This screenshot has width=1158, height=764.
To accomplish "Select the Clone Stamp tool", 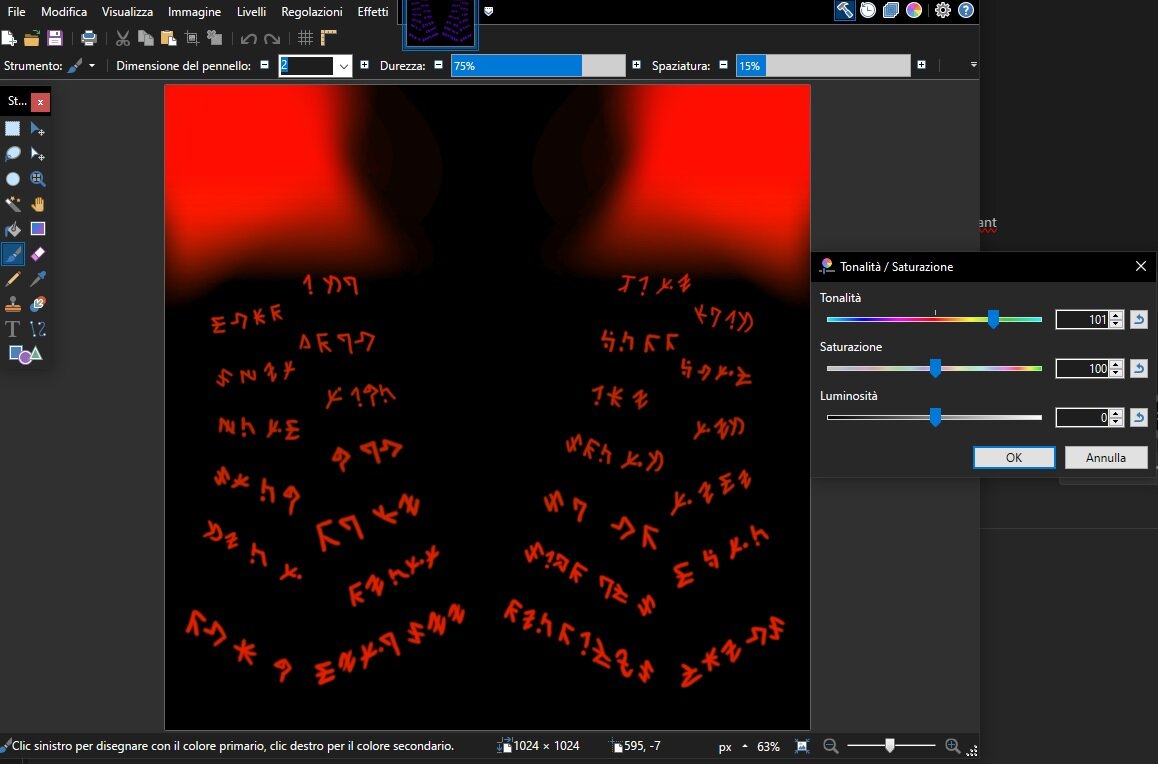I will coord(13,304).
